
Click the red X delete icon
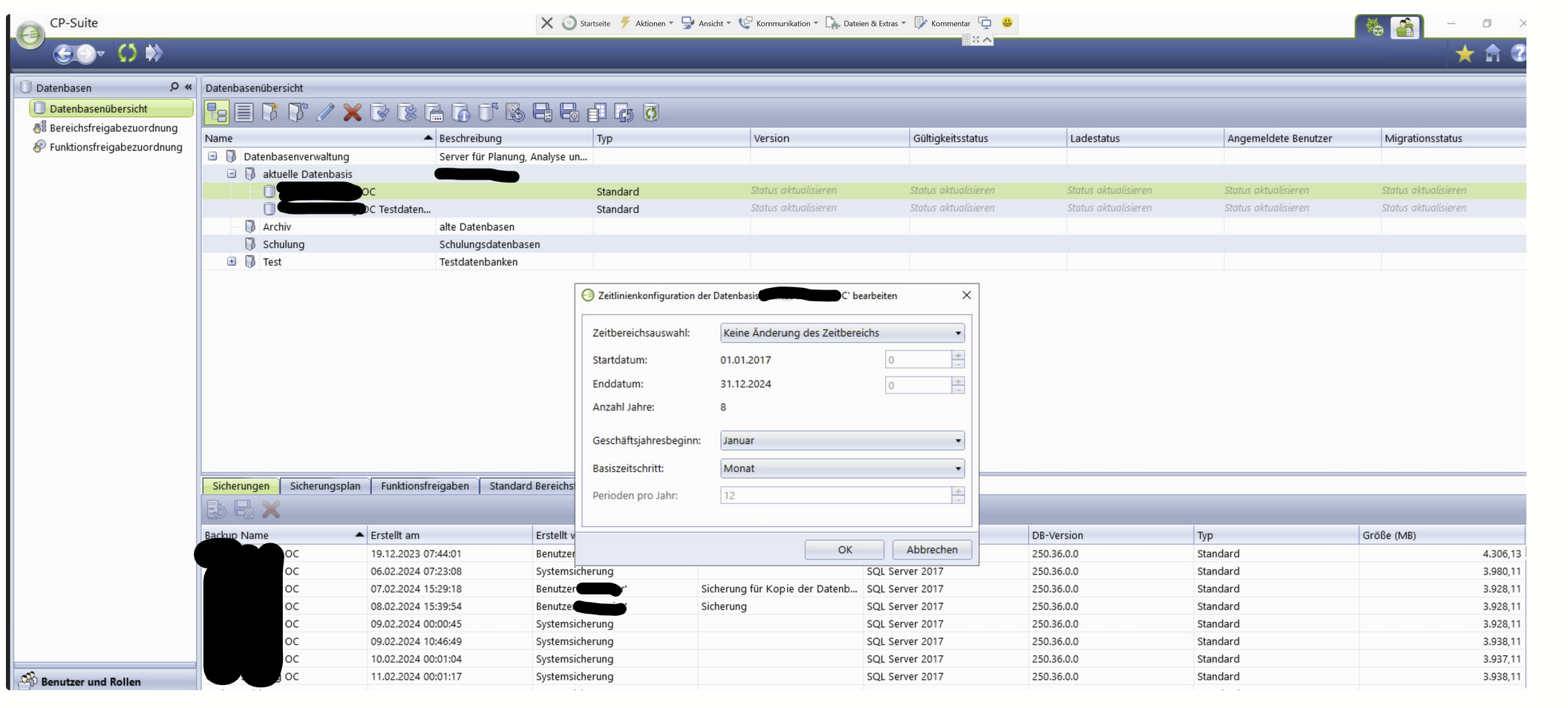pyautogui.click(x=353, y=113)
